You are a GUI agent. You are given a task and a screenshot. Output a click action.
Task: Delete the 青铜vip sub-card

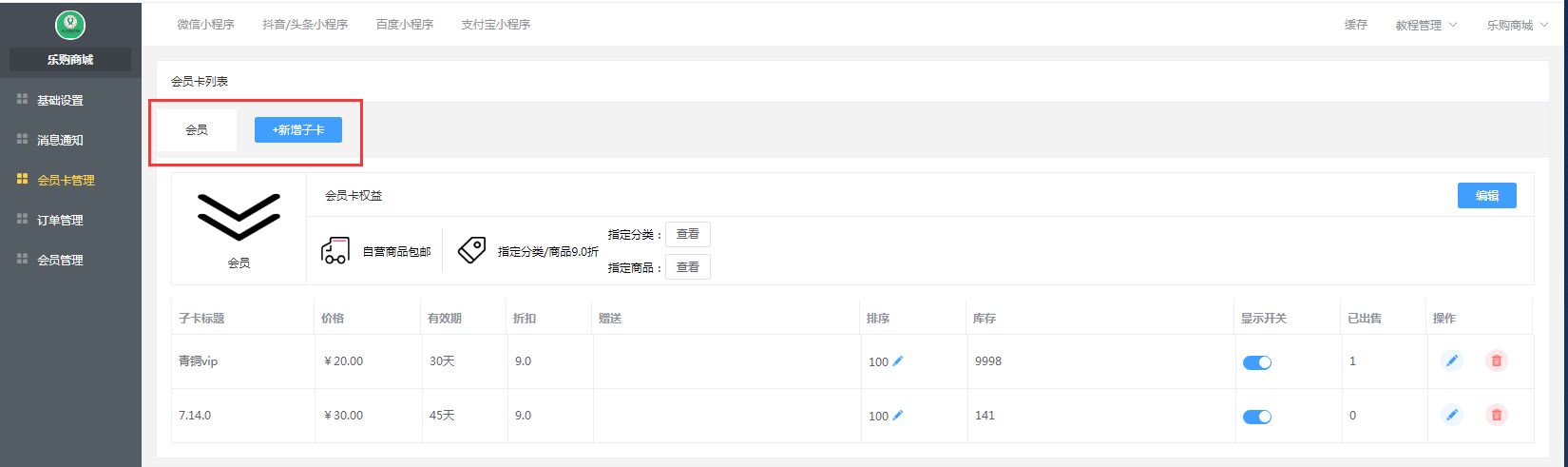coord(1497,360)
